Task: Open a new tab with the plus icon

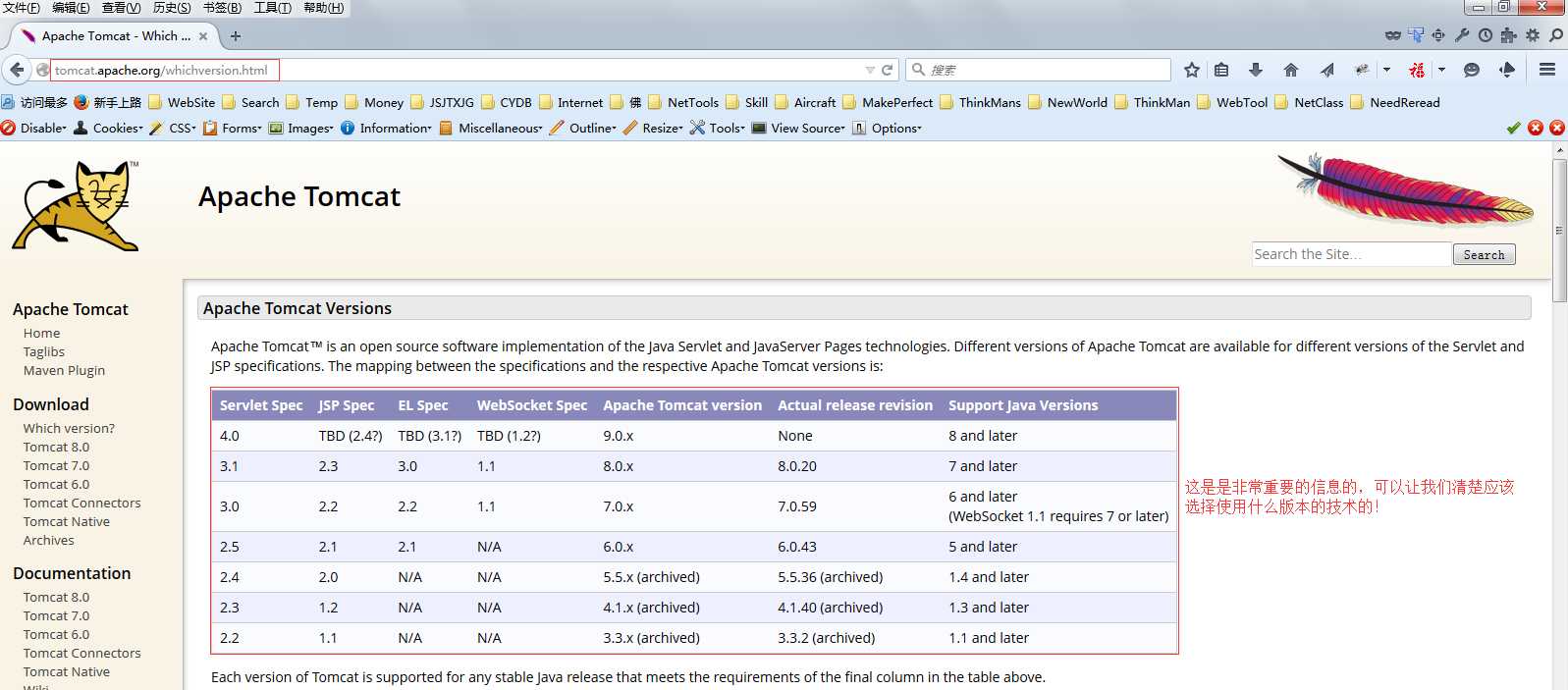Action: (x=236, y=36)
